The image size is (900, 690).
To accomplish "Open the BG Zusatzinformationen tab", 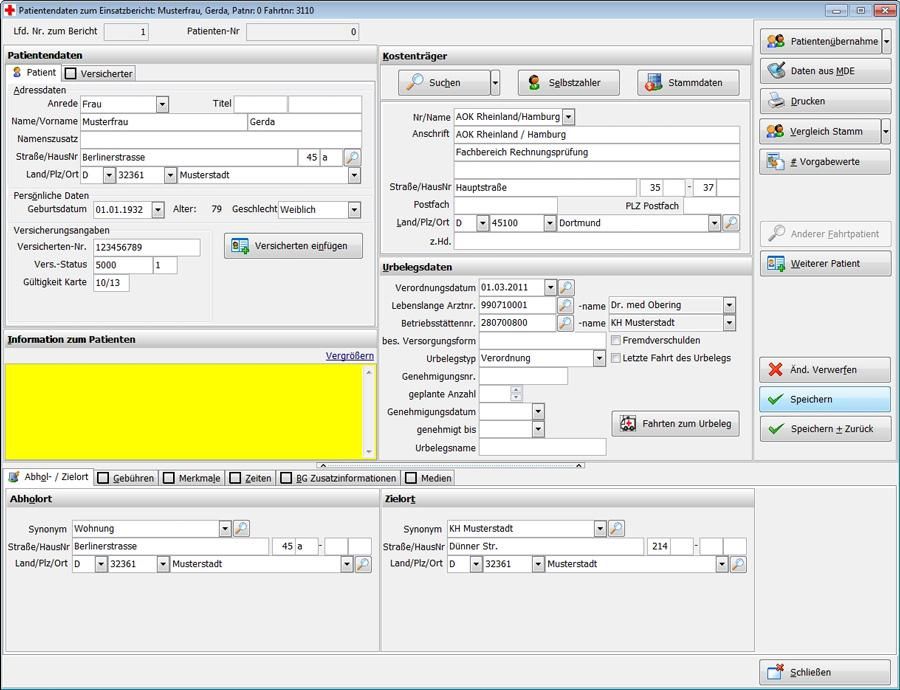I will pos(338,478).
